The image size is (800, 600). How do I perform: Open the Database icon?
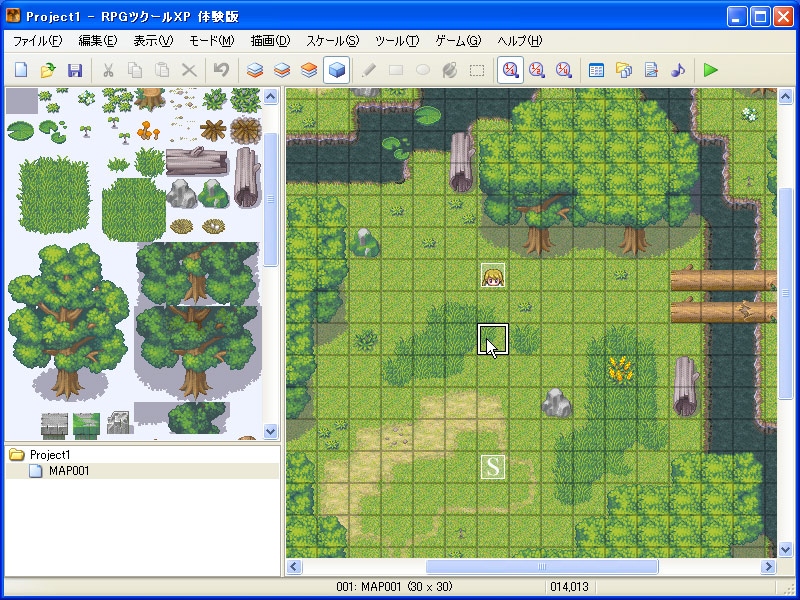(596, 69)
